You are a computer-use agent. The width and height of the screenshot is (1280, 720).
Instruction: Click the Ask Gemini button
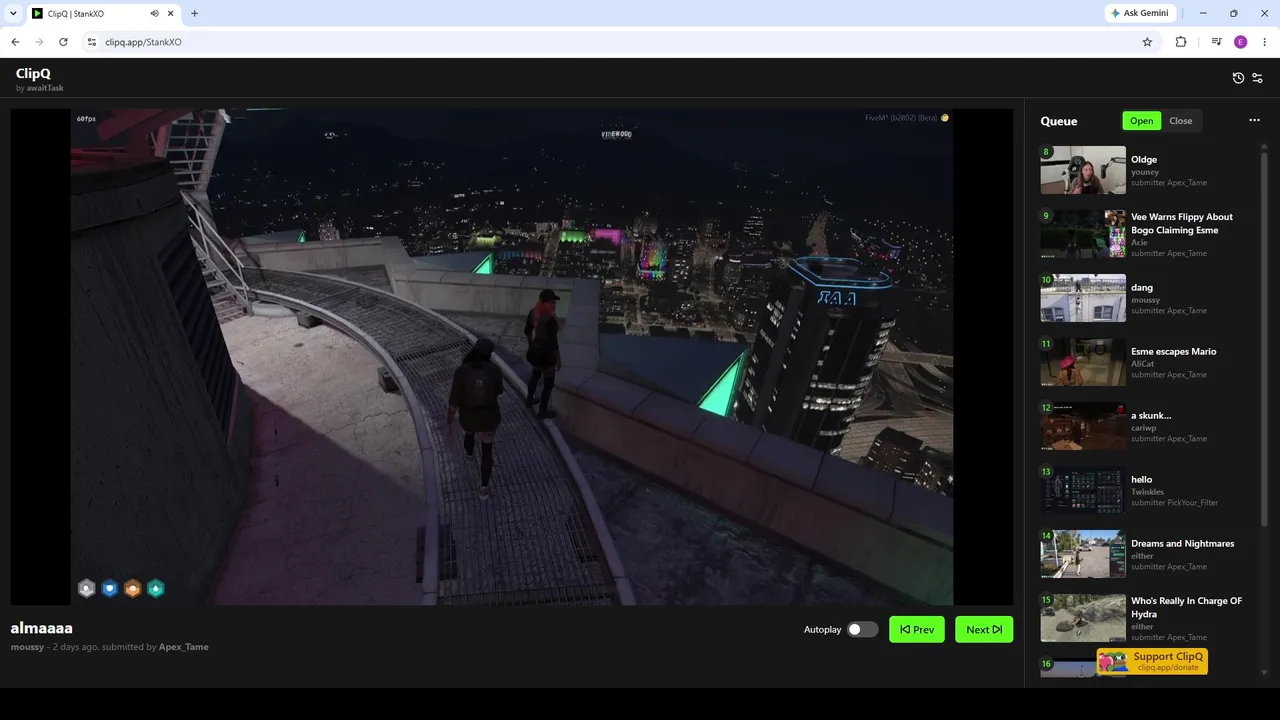click(1139, 13)
